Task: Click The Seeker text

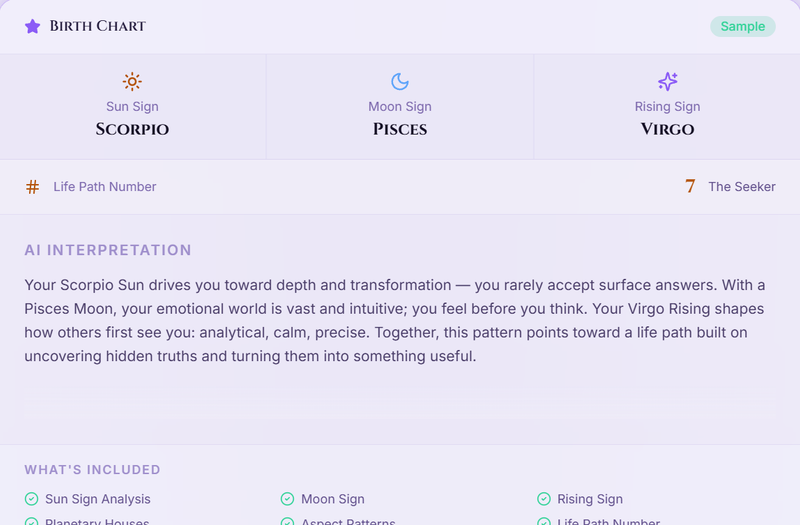Action: [x=742, y=187]
